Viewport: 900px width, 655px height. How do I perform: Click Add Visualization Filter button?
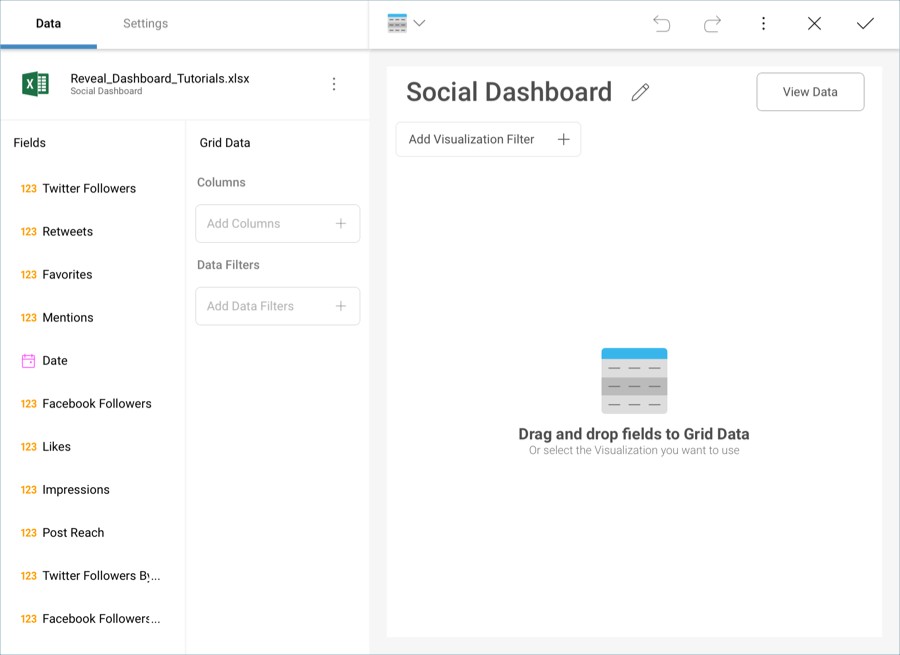[x=488, y=140]
